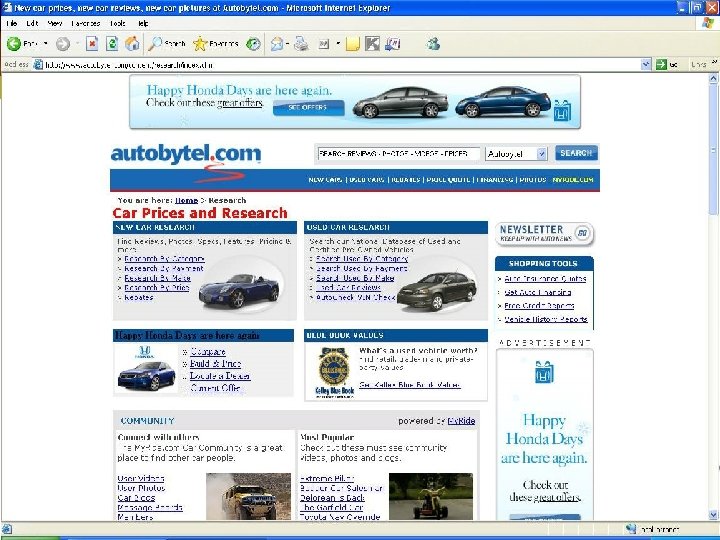Open the Photos navigation link

pyautogui.click(x=533, y=180)
